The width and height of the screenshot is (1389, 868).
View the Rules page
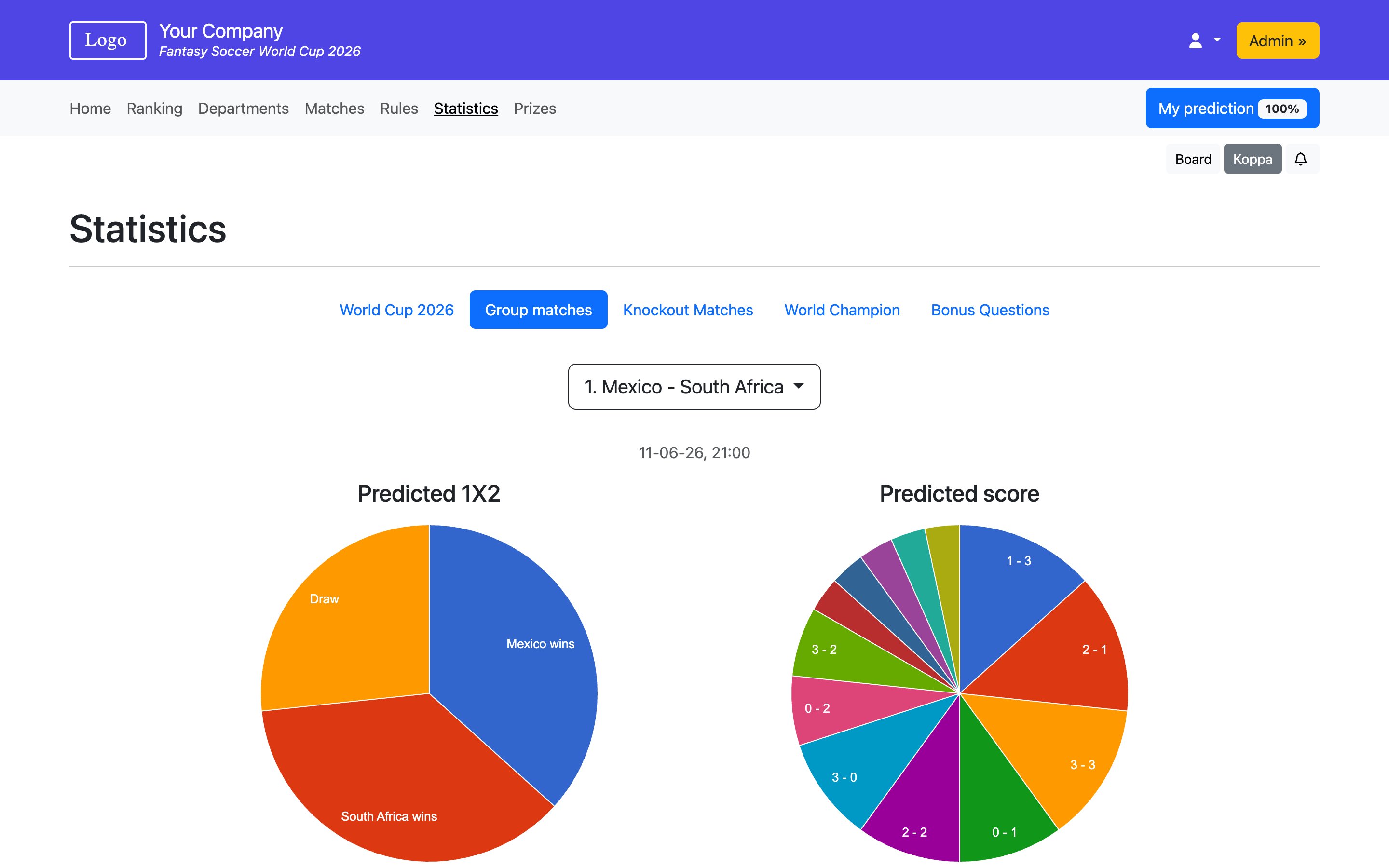[399, 108]
